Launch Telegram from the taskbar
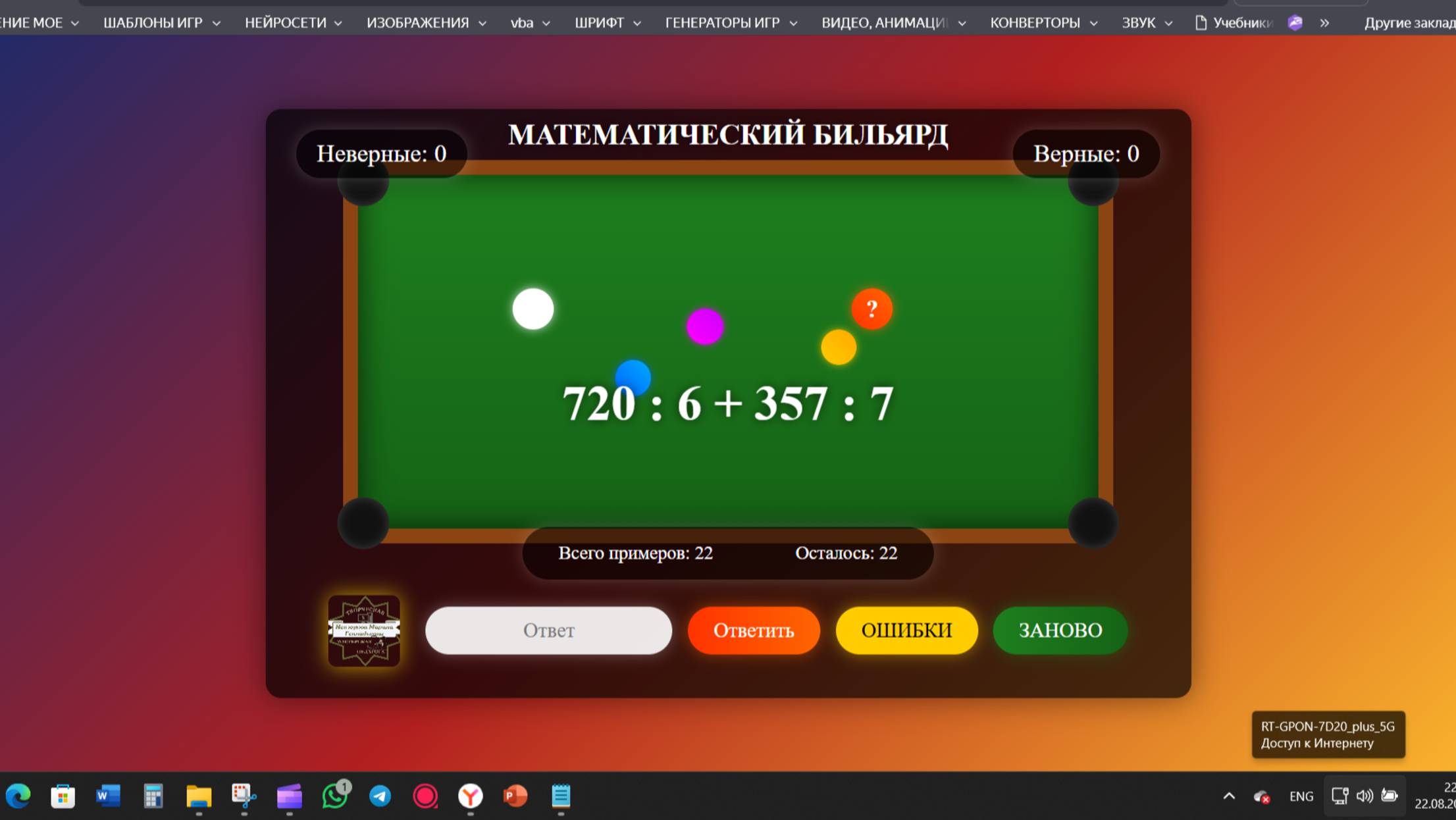1456x820 pixels. tap(380, 797)
